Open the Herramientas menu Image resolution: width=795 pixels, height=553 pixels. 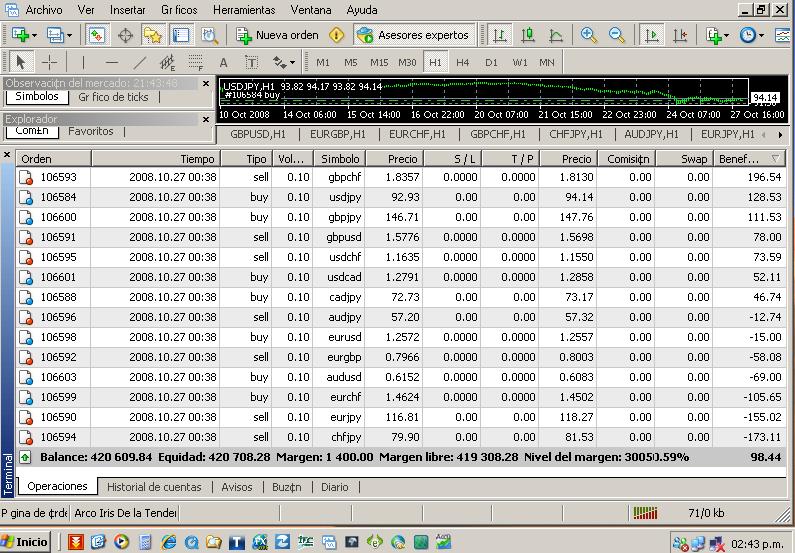click(x=244, y=9)
